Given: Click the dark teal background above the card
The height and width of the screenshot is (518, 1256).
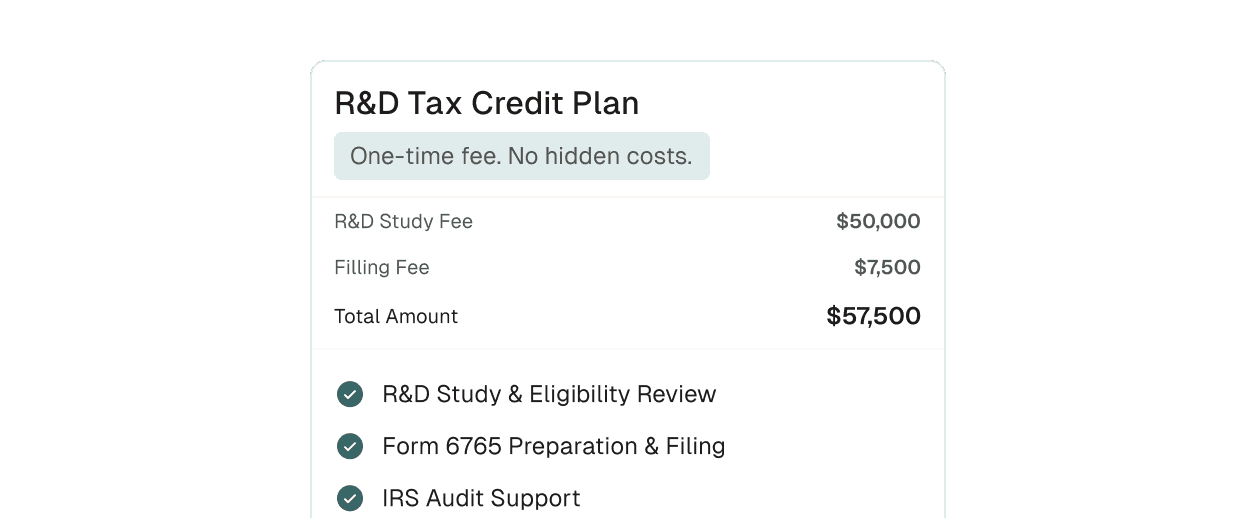Looking at the screenshot, I should [x=628, y=28].
